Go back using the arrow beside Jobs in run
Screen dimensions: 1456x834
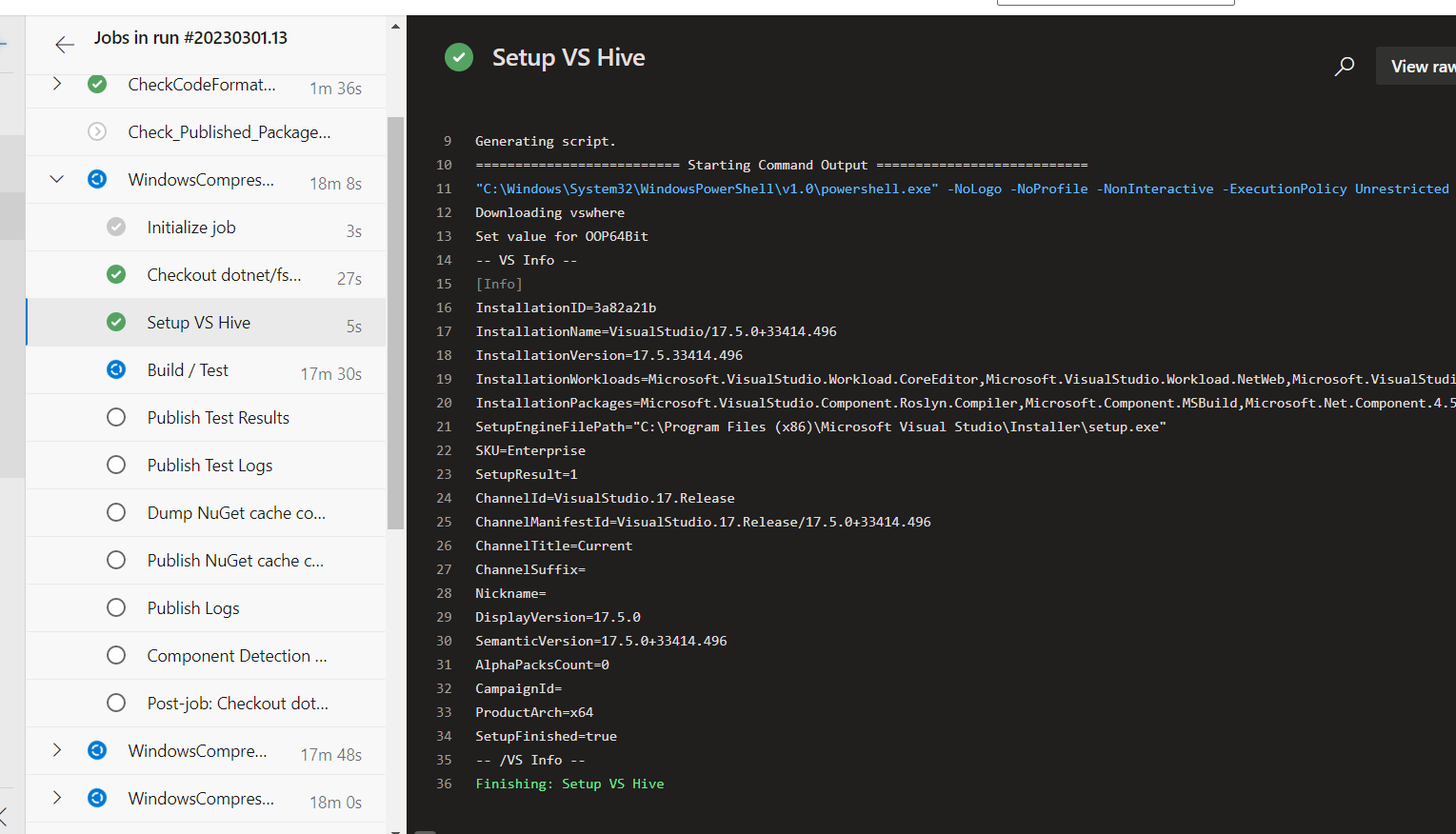coord(64,44)
